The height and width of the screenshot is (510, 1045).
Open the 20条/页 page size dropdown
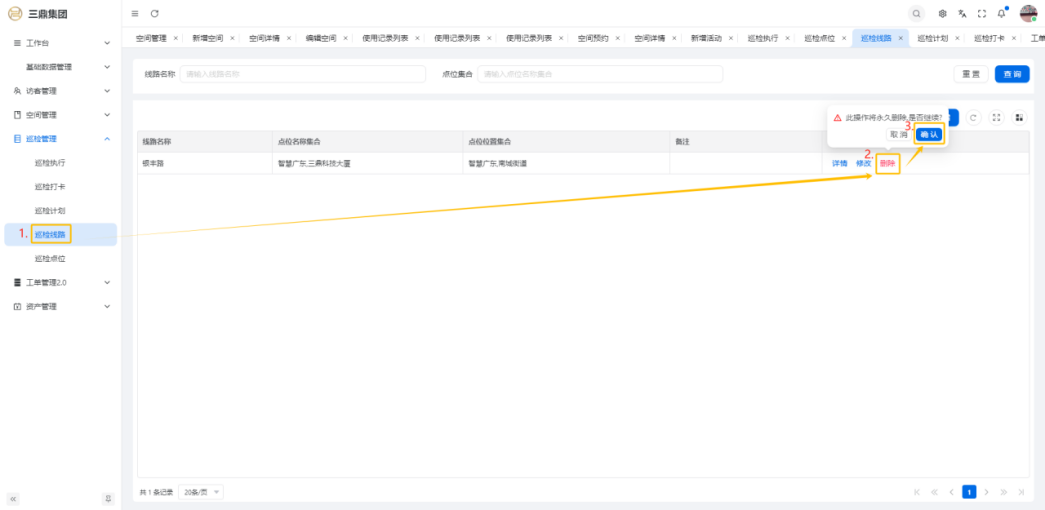[x=202, y=492]
